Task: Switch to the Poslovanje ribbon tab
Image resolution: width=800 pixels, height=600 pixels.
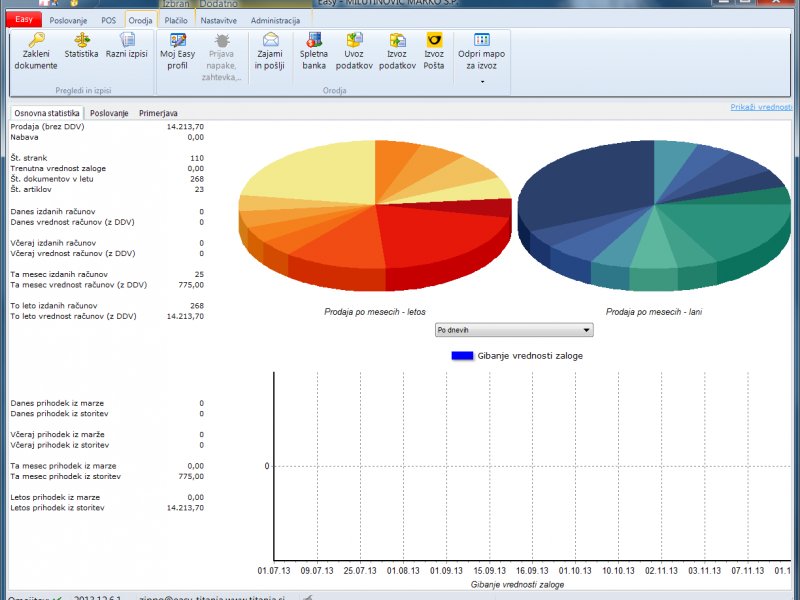Action: (x=68, y=20)
